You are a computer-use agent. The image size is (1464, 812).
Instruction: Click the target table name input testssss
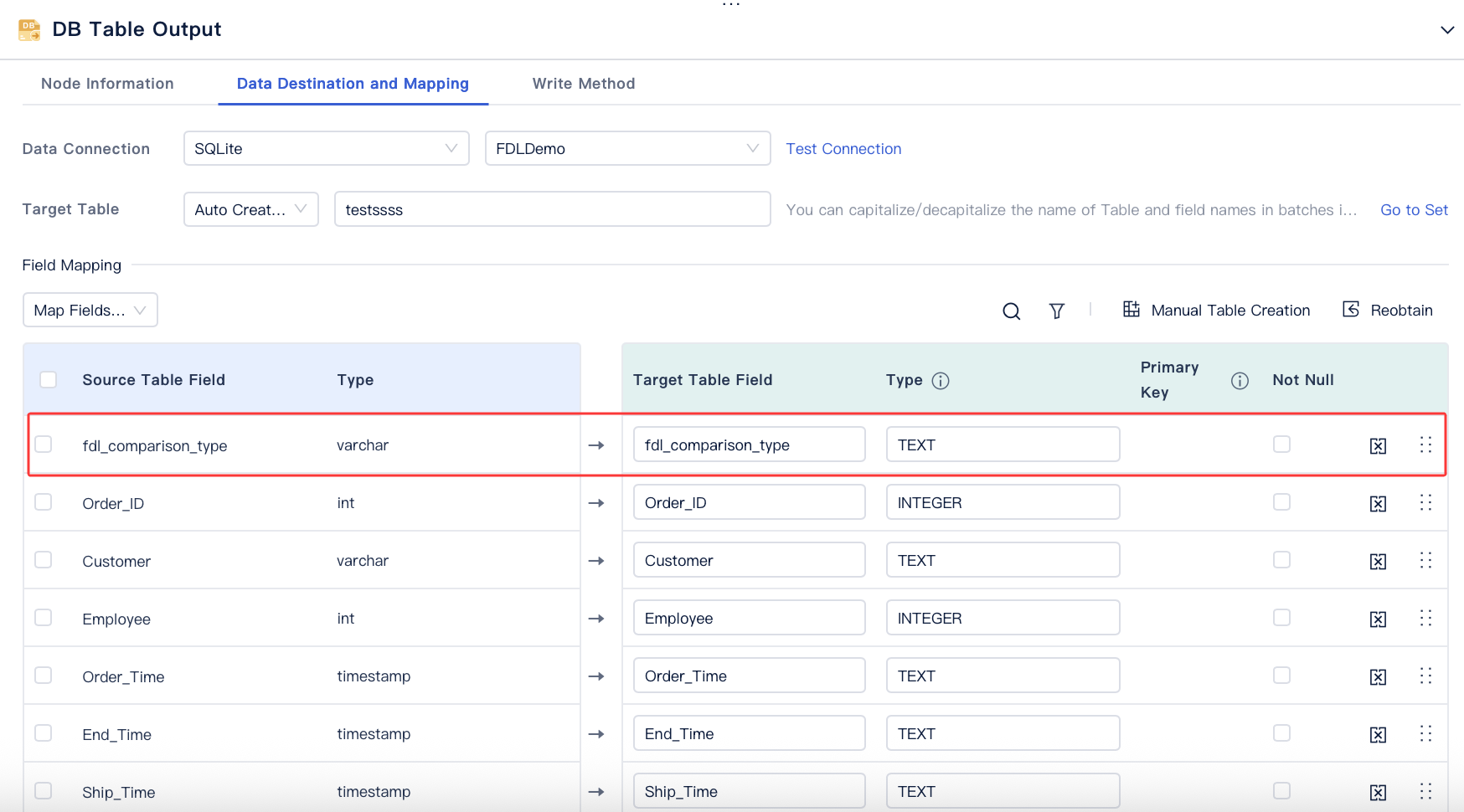(x=553, y=209)
